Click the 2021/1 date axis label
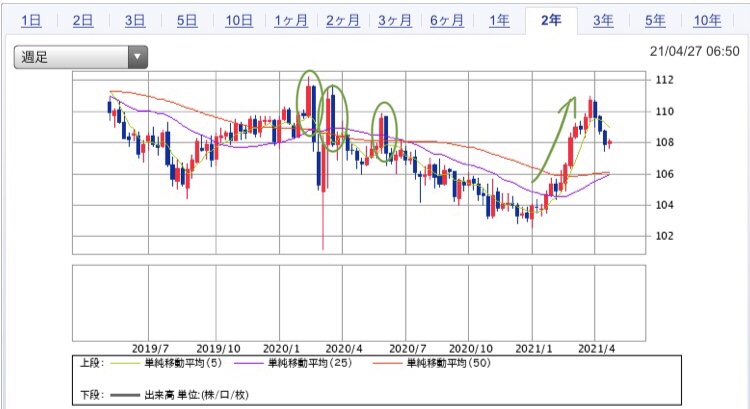Screen dimensions: 750x409 (x=534, y=349)
